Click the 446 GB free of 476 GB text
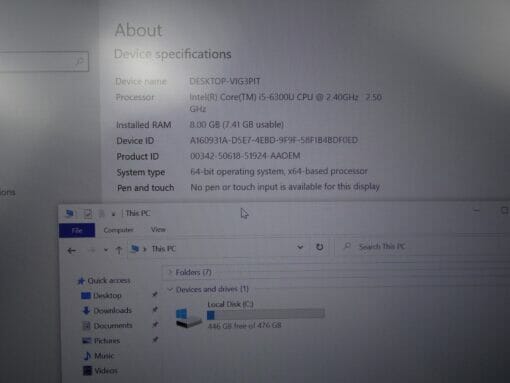The height and width of the screenshot is (383, 510). click(x=245, y=325)
